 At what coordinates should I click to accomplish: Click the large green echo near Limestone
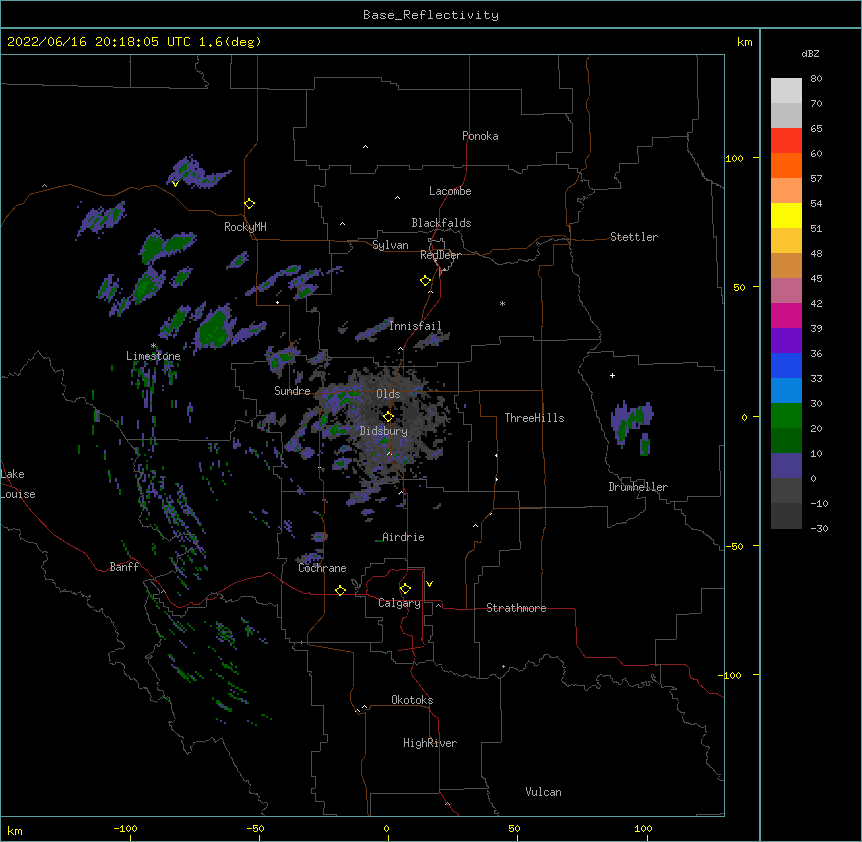[x=213, y=329]
